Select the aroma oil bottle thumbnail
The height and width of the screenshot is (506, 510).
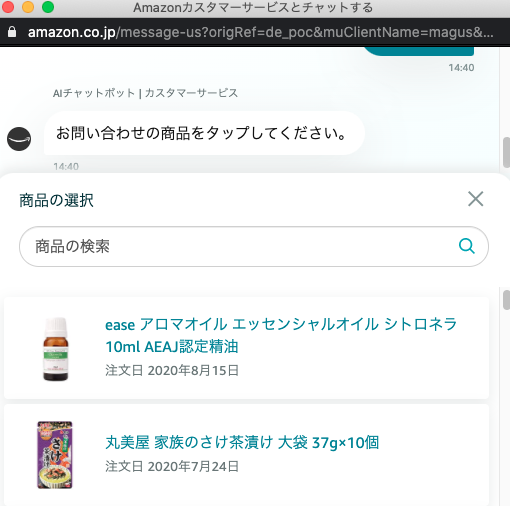point(56,349)
